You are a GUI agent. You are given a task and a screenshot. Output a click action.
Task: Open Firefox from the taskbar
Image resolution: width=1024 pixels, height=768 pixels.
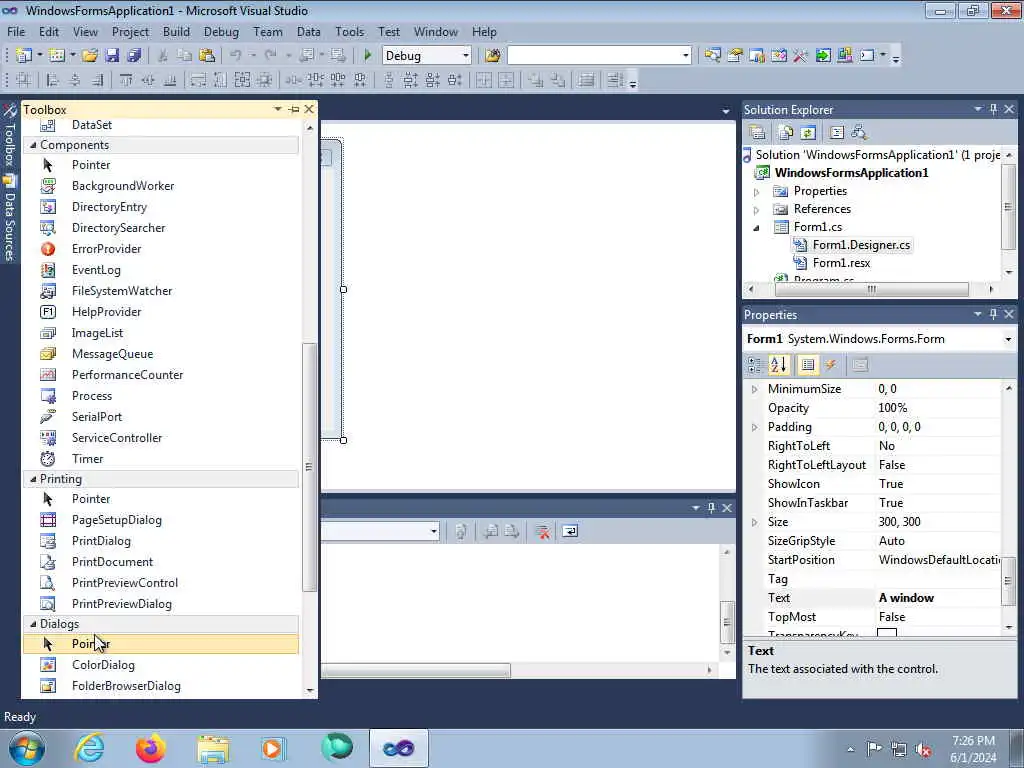click(x=151, y=748)
